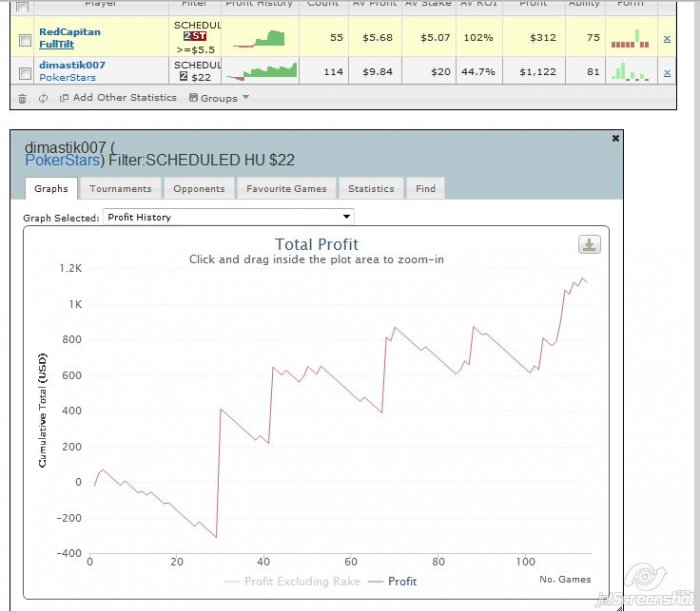
Task: Open the FullTilt network link
Action: click(x=57, y=44)
